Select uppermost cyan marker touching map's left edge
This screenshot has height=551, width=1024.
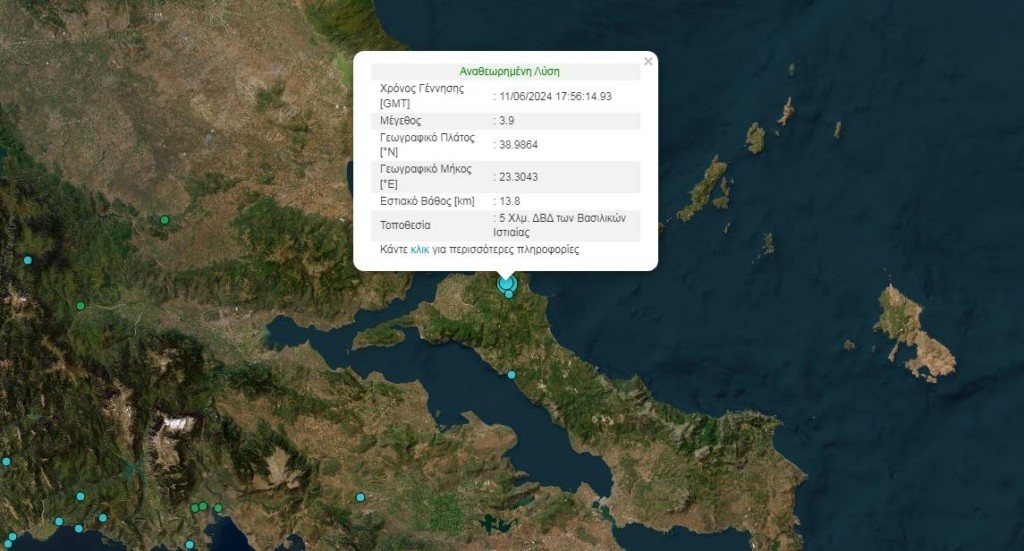[x=5, y=462]
